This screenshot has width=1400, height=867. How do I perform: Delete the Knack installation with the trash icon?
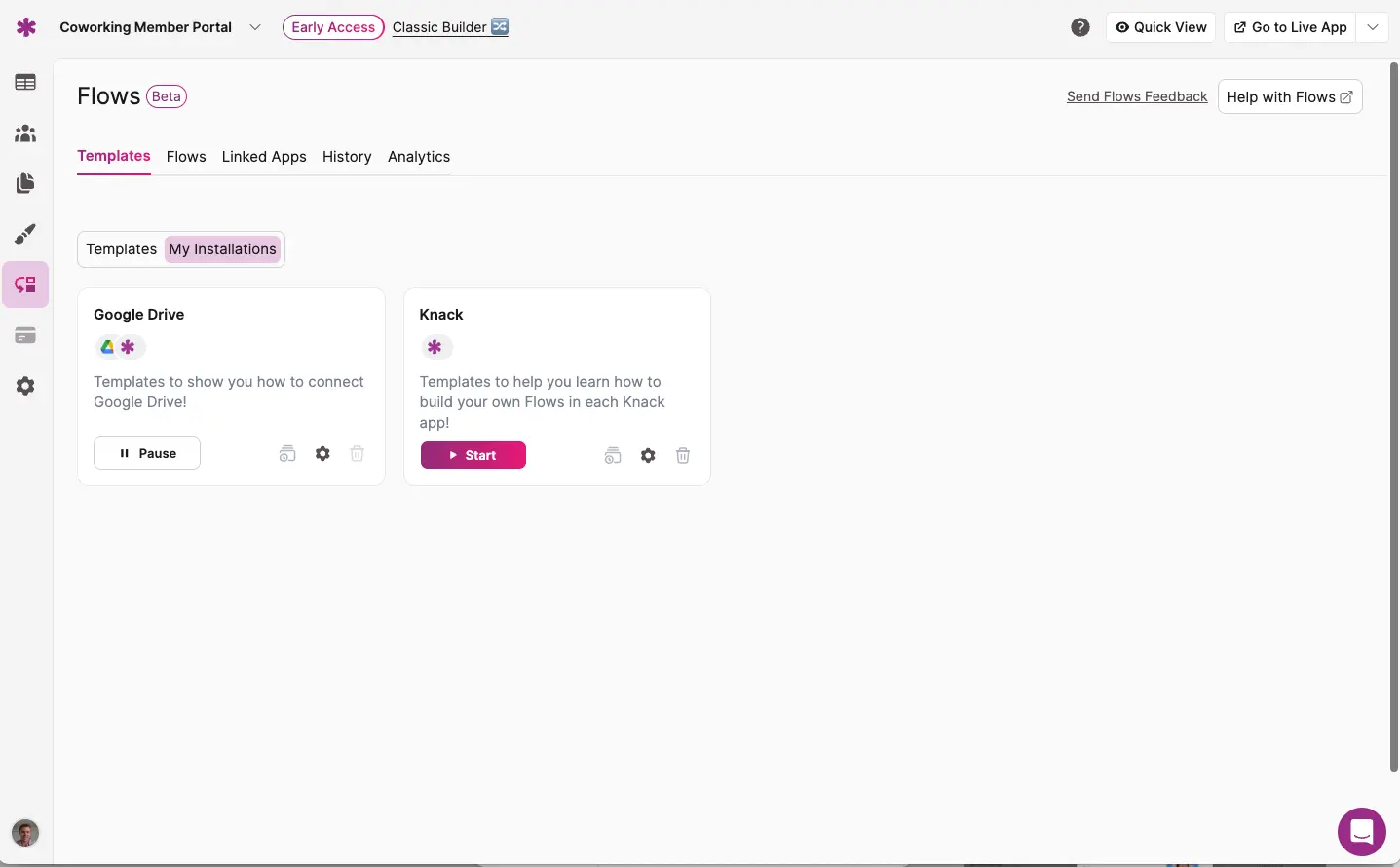tap(683, 456)
